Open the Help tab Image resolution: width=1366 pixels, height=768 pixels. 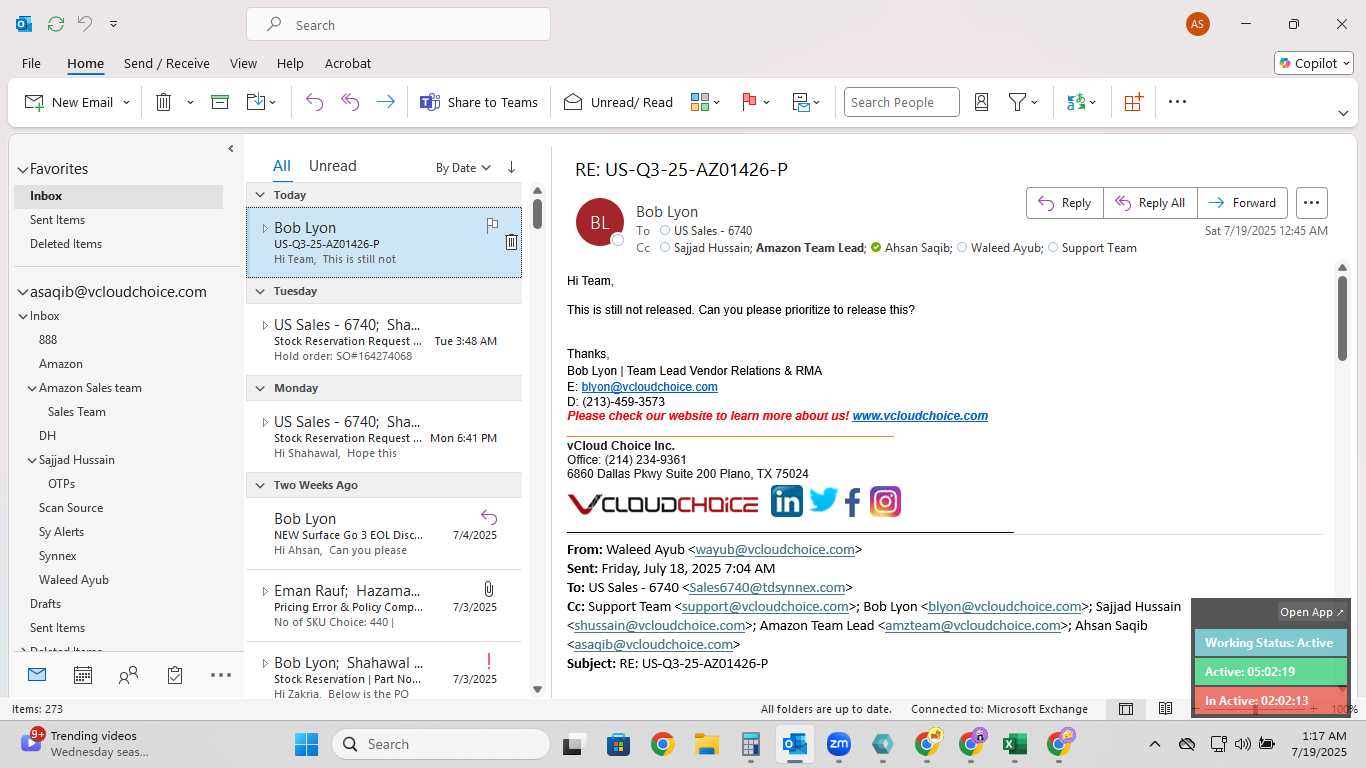click(290, 63)
